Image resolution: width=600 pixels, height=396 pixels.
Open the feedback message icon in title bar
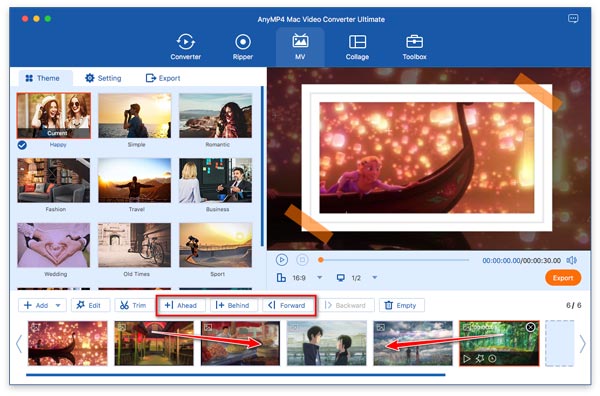(x=573, y=18)
